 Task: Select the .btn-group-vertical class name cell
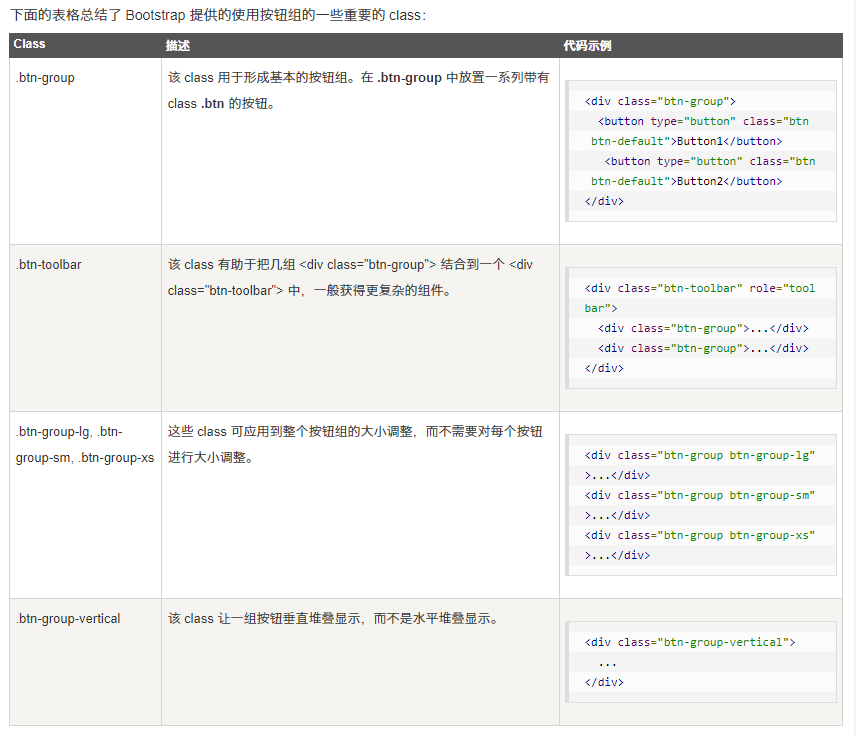point(68,619)
